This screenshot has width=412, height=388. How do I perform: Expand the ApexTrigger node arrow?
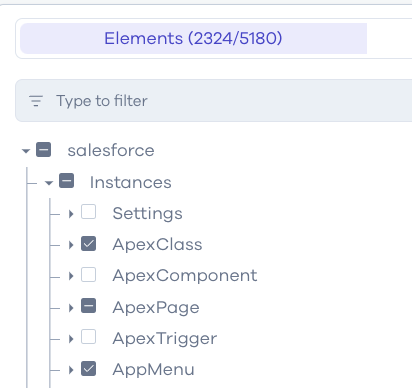(x=71, y=339)
